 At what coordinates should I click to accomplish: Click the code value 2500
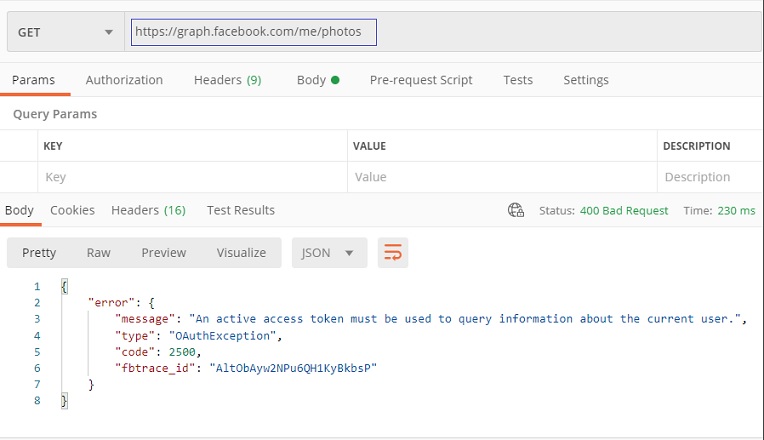(182, 352)
